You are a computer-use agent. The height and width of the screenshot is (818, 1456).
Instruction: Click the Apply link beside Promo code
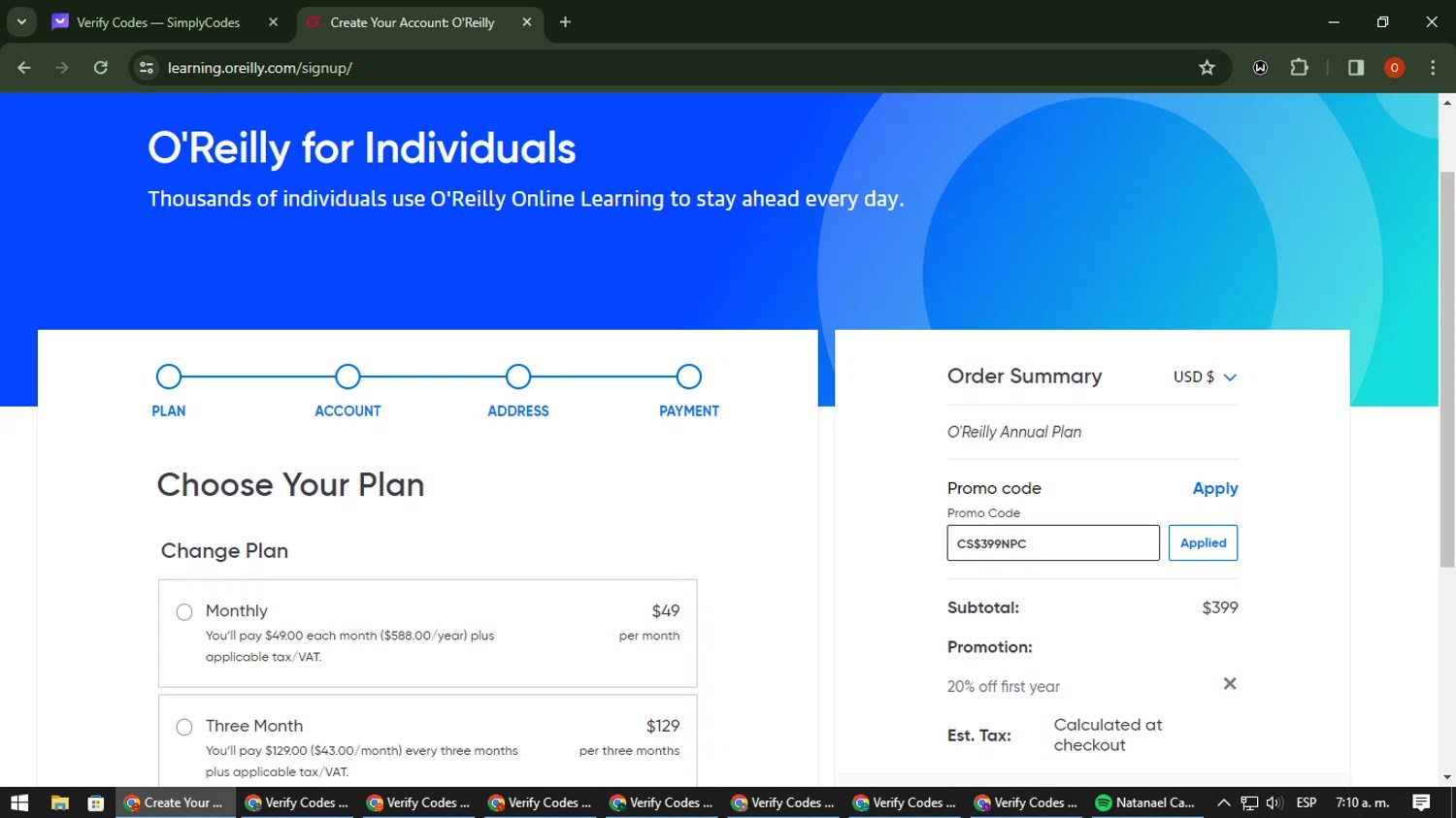pos(1215,488)
